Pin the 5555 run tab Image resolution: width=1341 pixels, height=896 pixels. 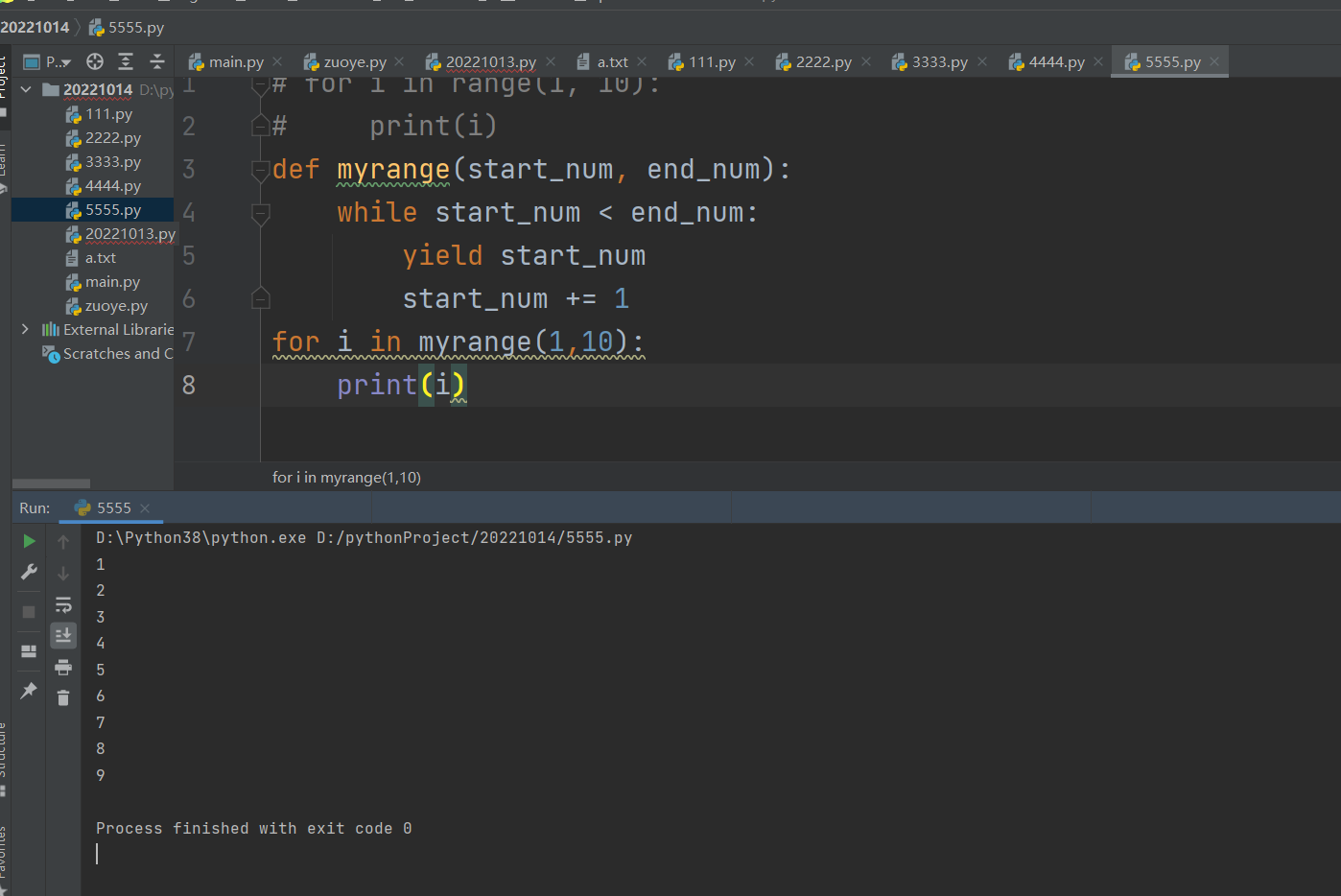click(29, 690)
